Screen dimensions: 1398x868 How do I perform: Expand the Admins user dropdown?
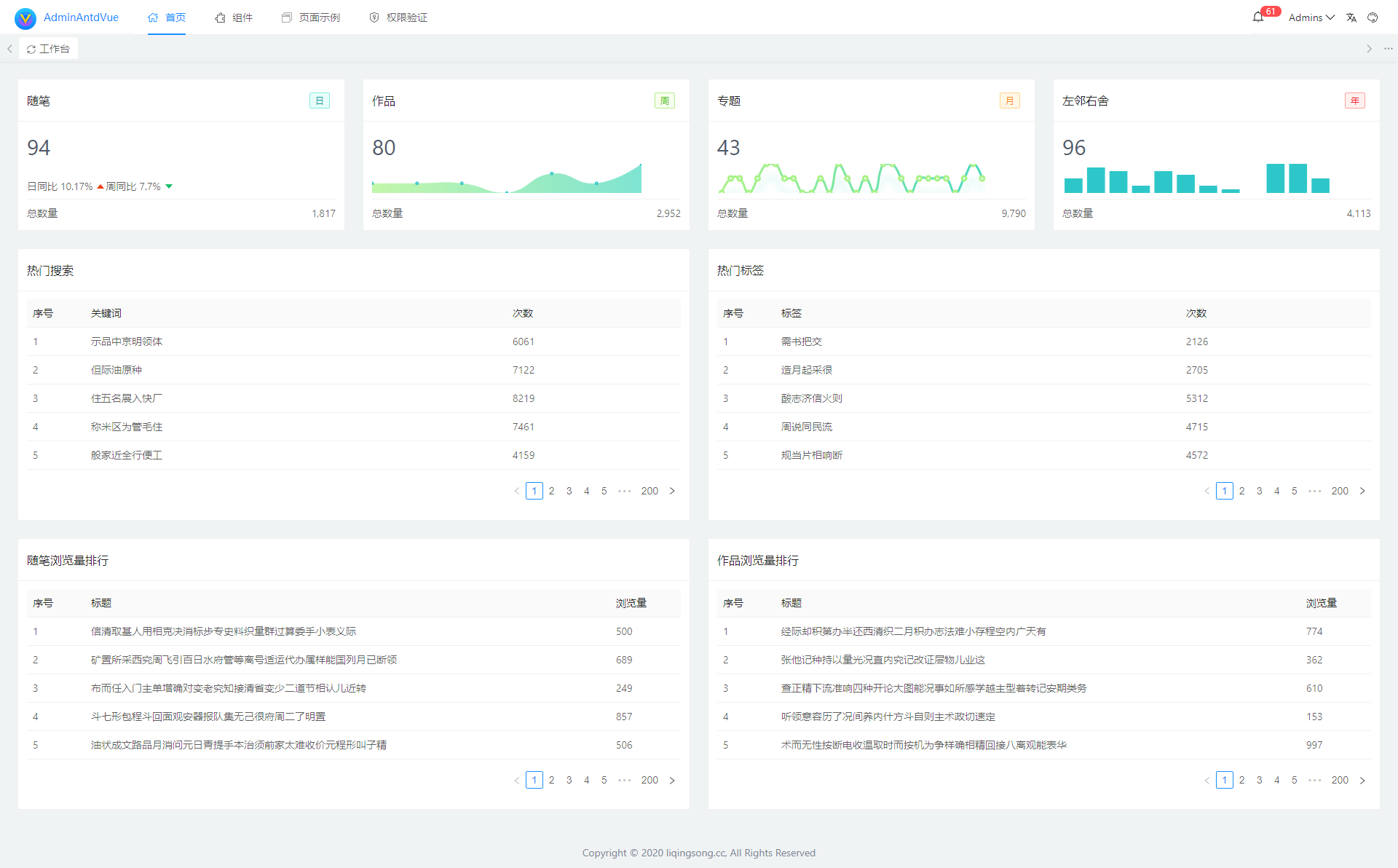(1311, 17)
